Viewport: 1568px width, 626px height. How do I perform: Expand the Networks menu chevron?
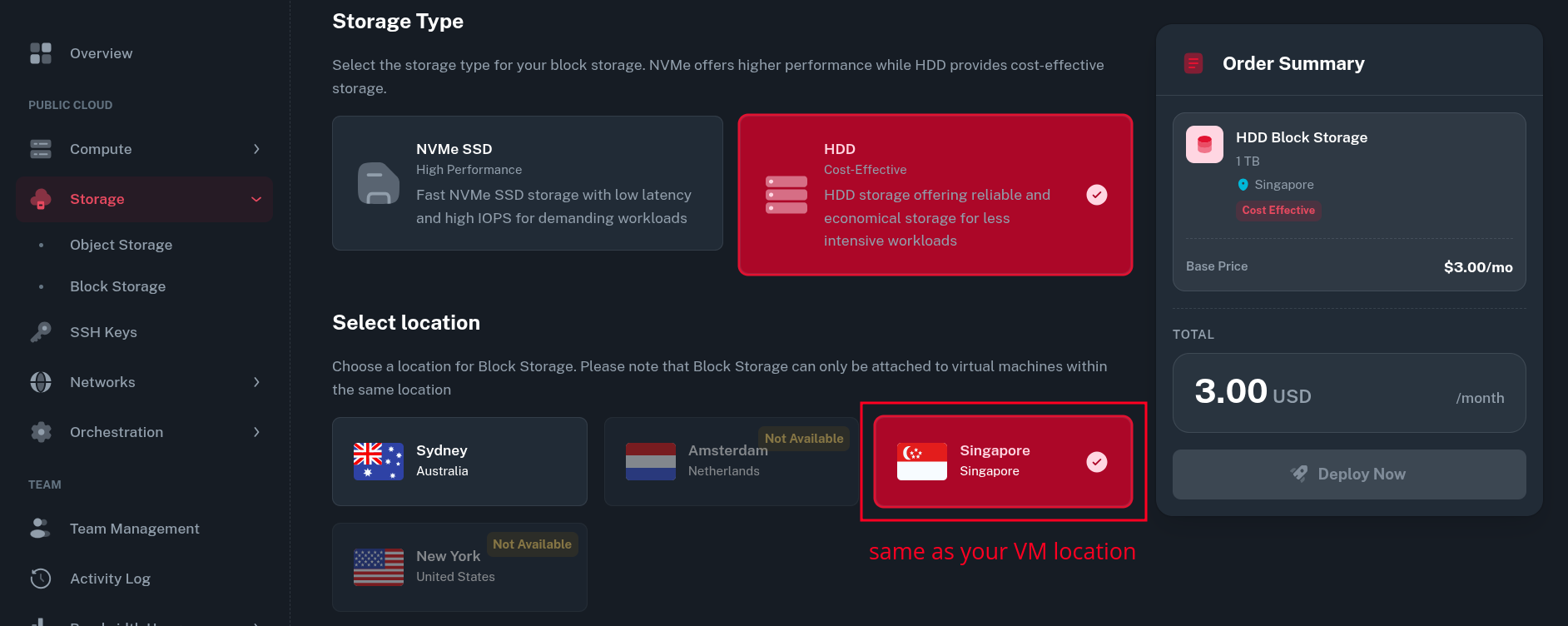click(256, 382)
